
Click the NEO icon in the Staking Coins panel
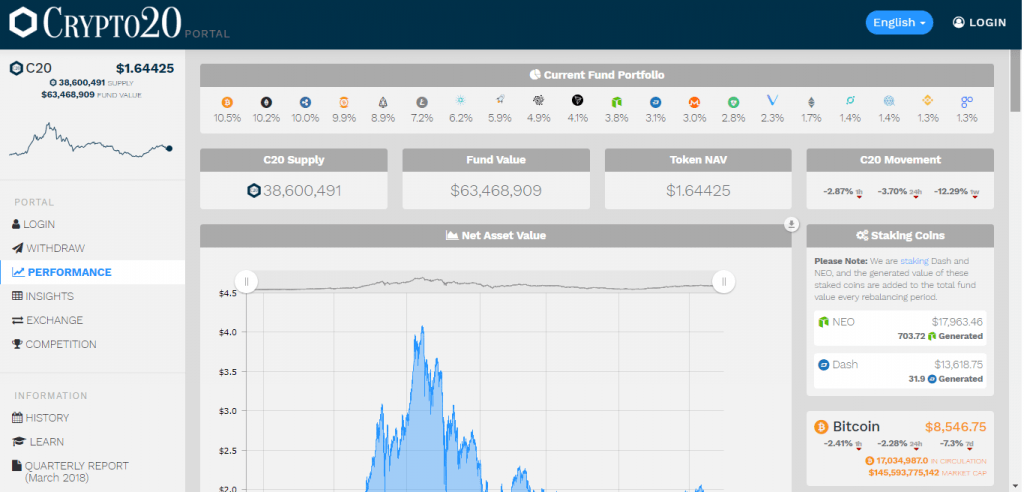pyautogui.click(x=824, y=322)
